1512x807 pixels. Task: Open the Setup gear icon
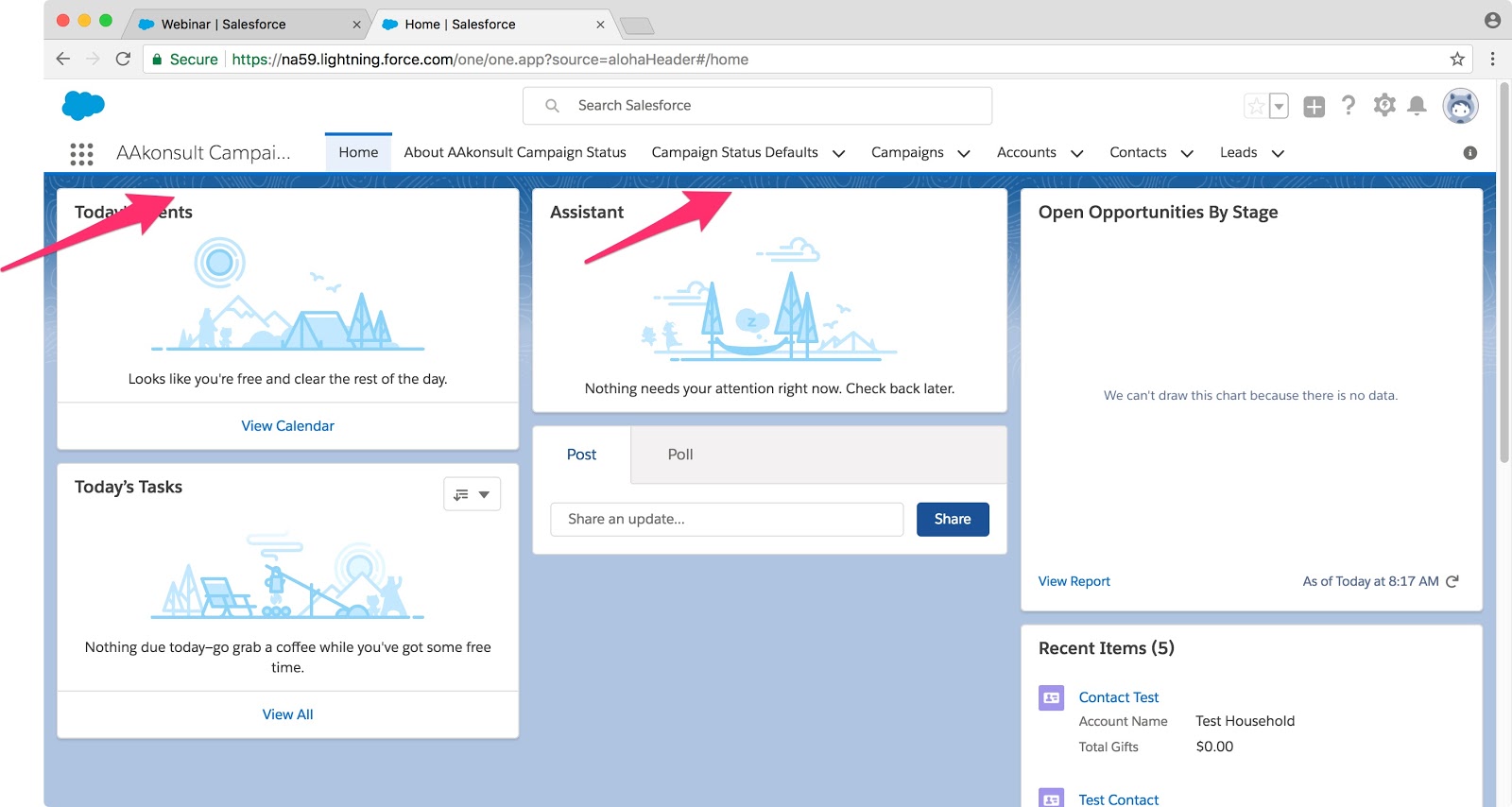point(1384,105)
